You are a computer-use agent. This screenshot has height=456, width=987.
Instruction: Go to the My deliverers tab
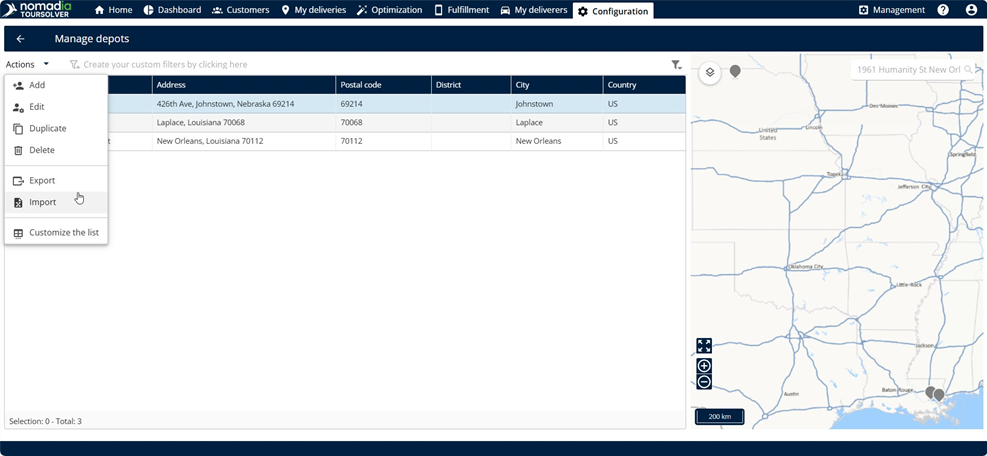click(533, 10)
